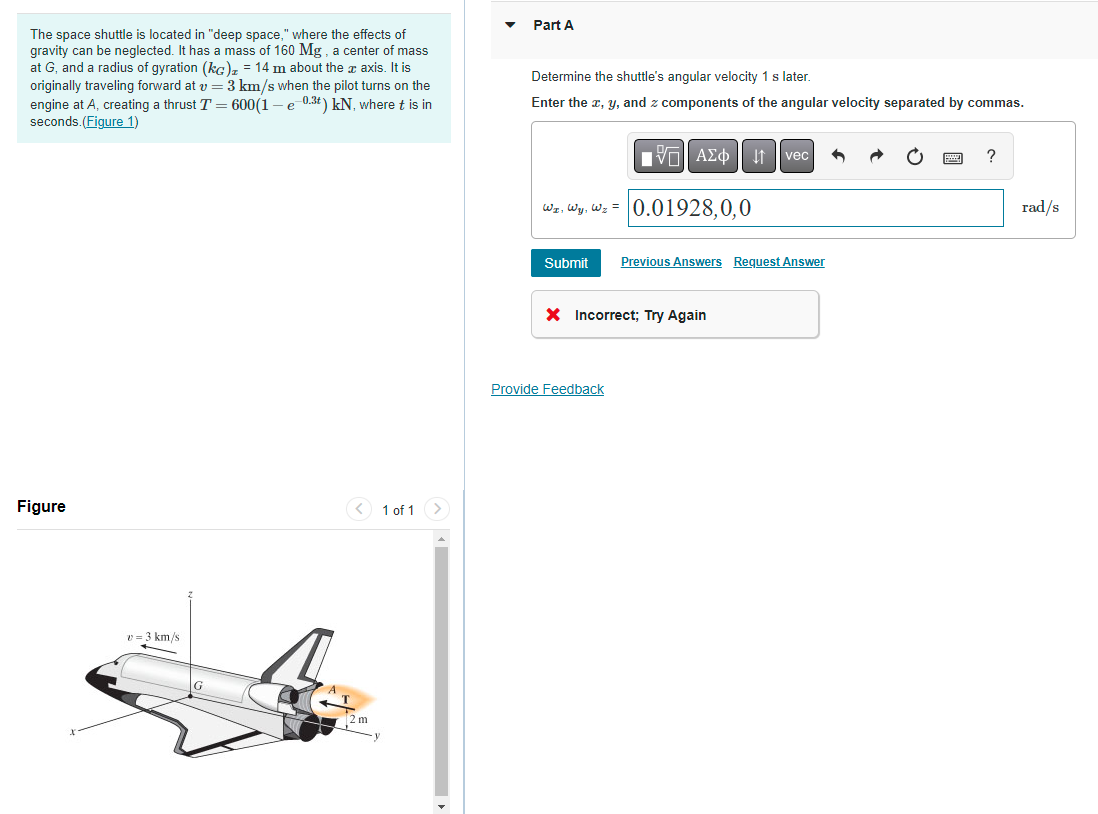Open Provide Feedback
Viewport: 1098px width, 814px height.
pyautogui.click(x=547, y=388)
